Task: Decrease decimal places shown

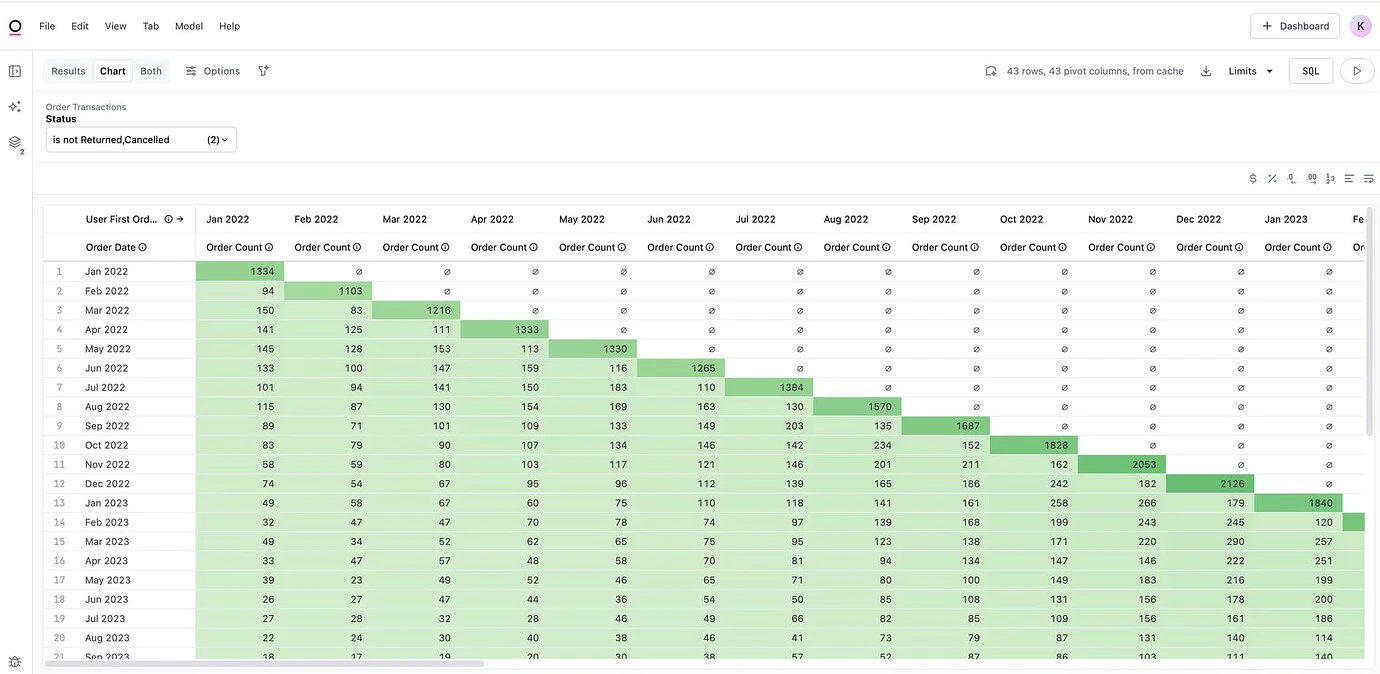Action: click(1290, 177)
